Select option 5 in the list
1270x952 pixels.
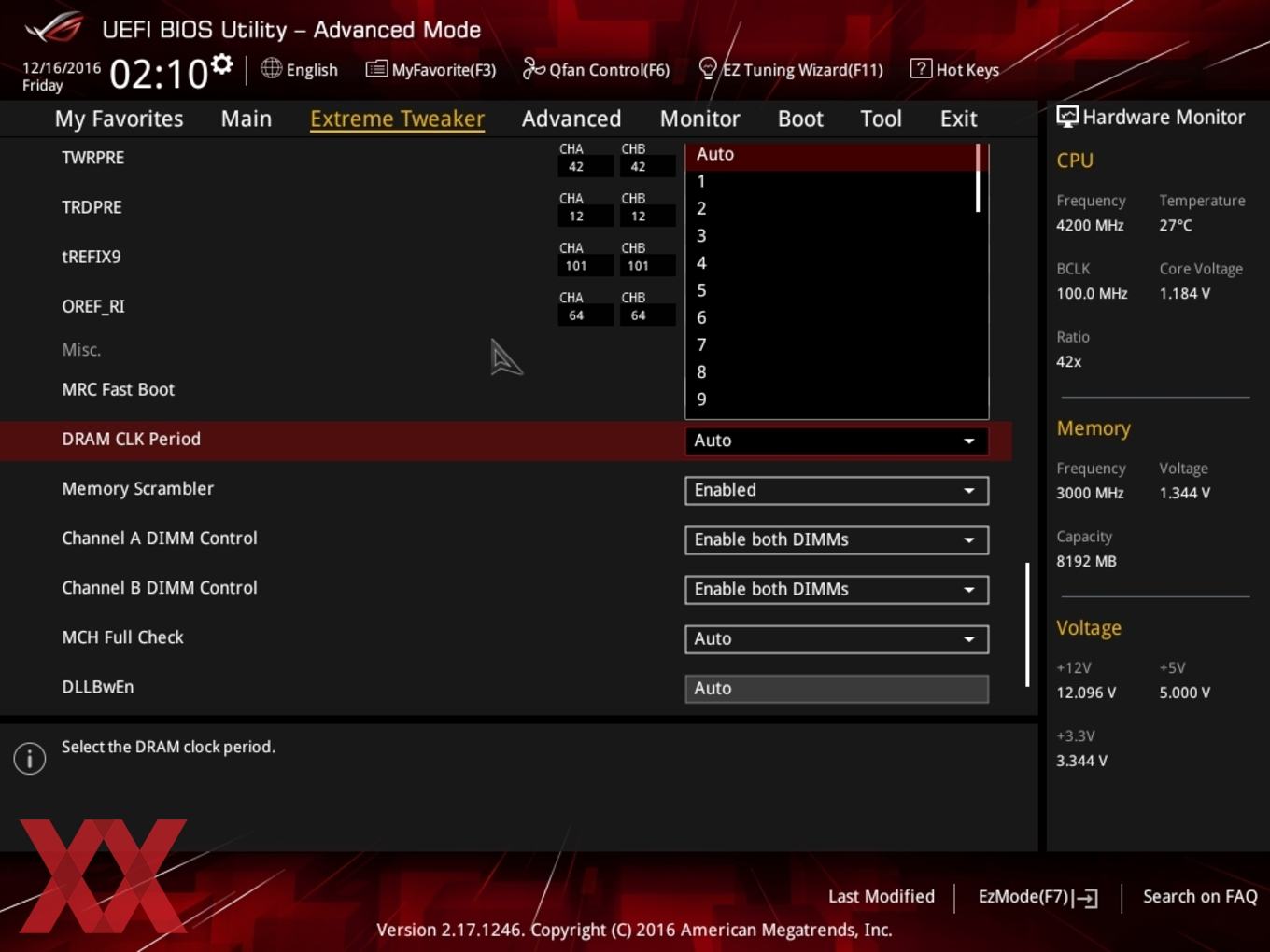coord(830,290)
